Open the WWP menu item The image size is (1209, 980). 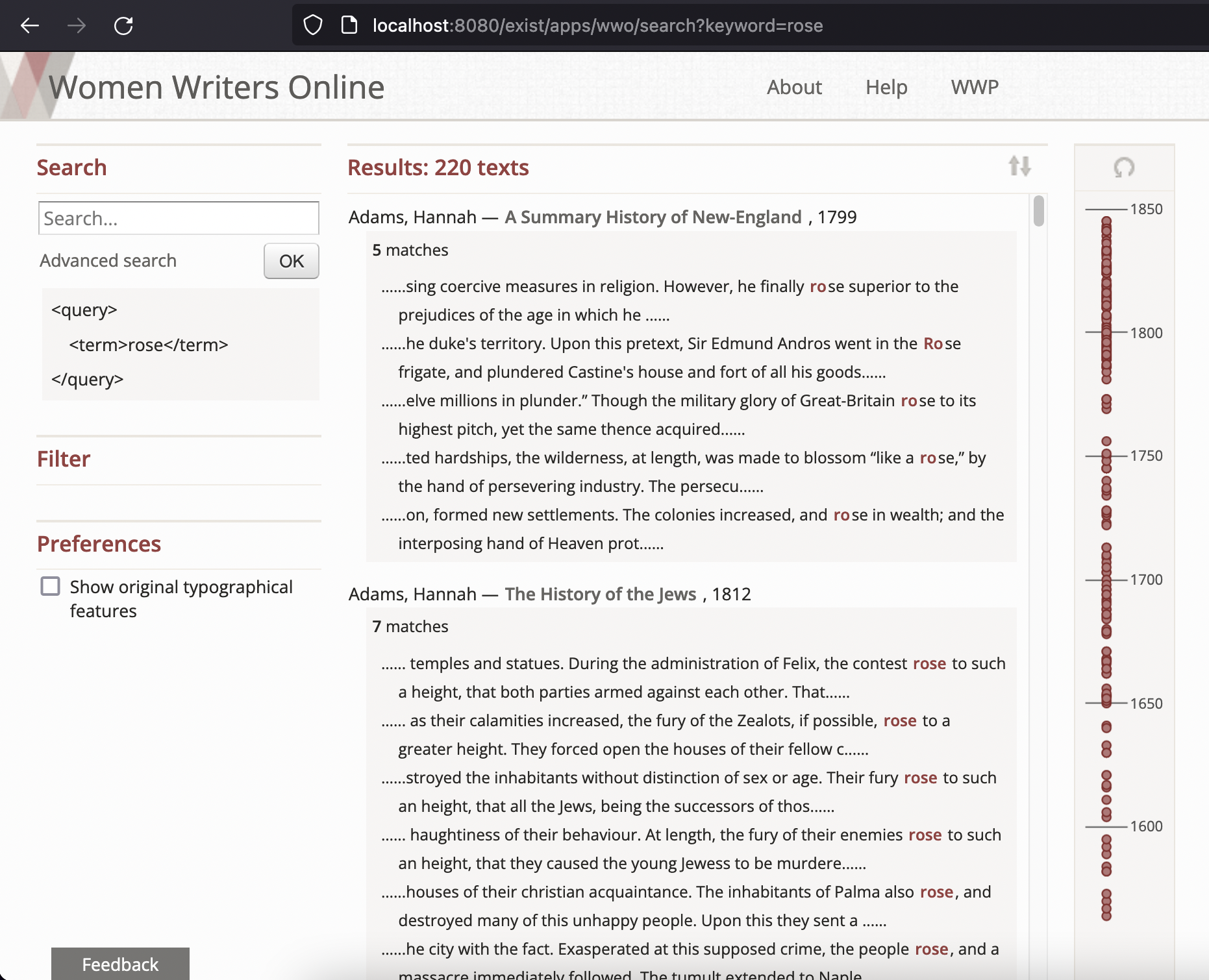point(975,87)
